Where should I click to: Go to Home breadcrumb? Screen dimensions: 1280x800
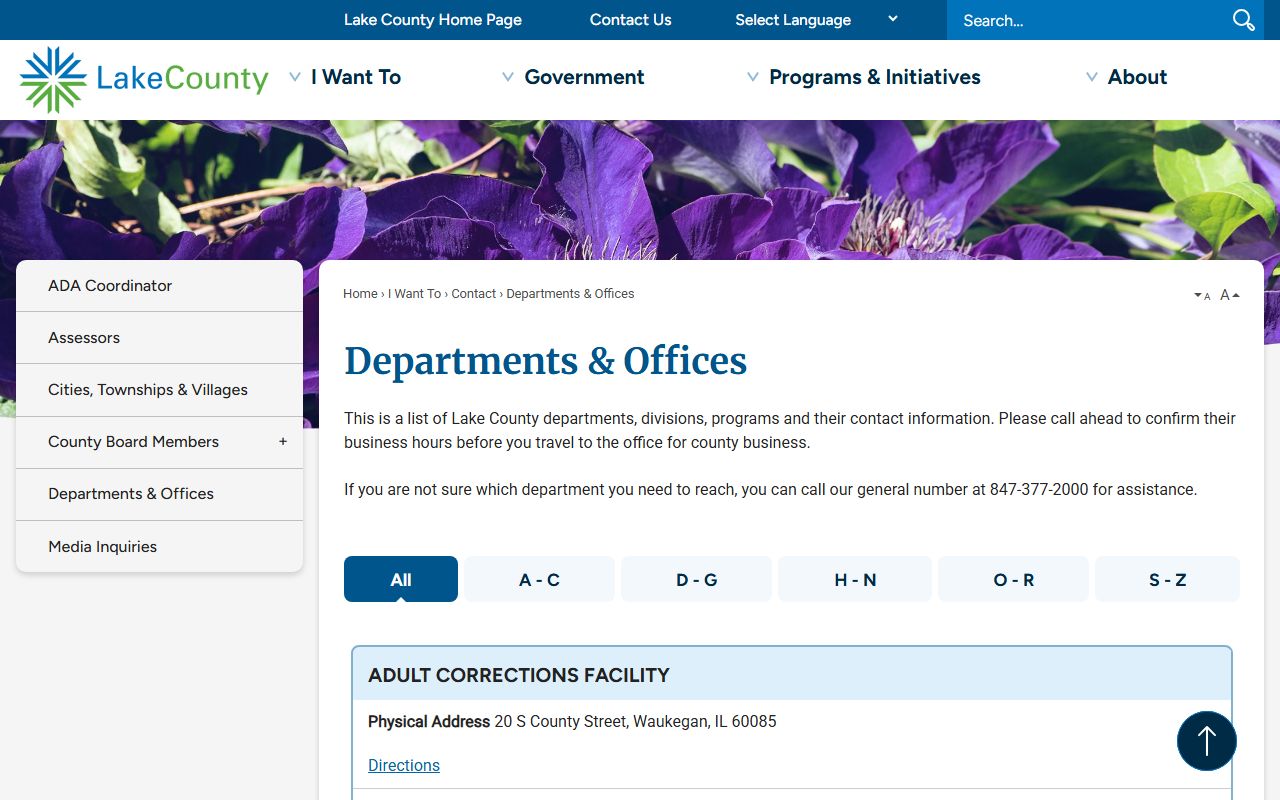pyautogui.click(x=360, y=294)
